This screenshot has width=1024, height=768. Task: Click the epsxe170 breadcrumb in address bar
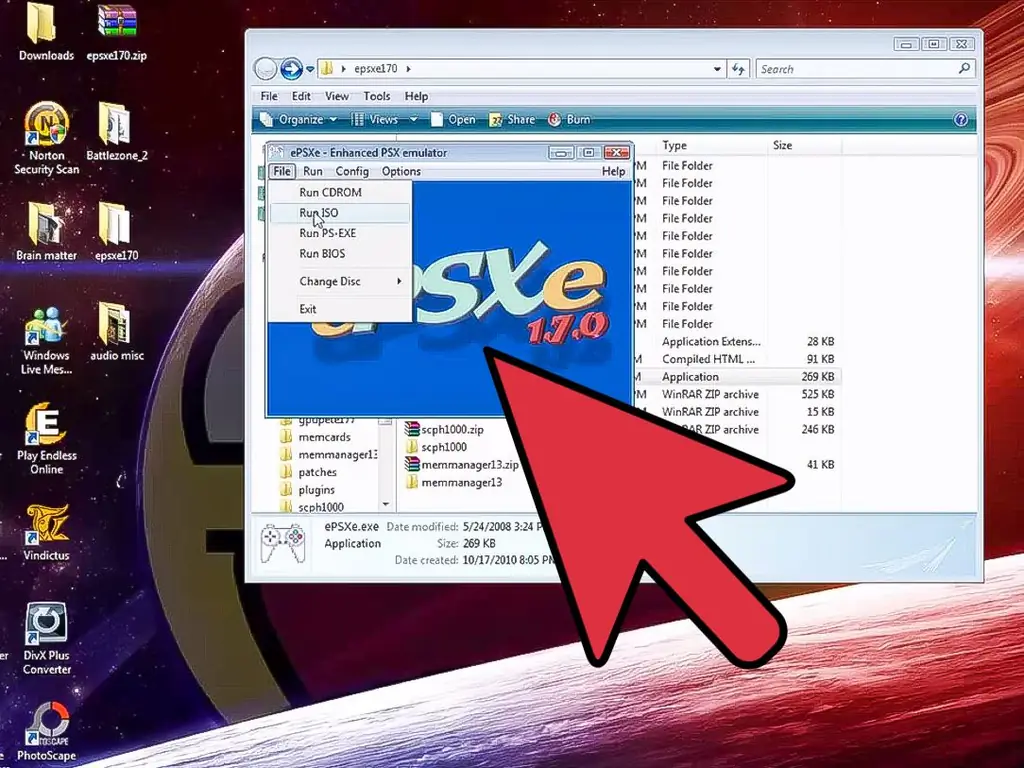coord(376,69)
